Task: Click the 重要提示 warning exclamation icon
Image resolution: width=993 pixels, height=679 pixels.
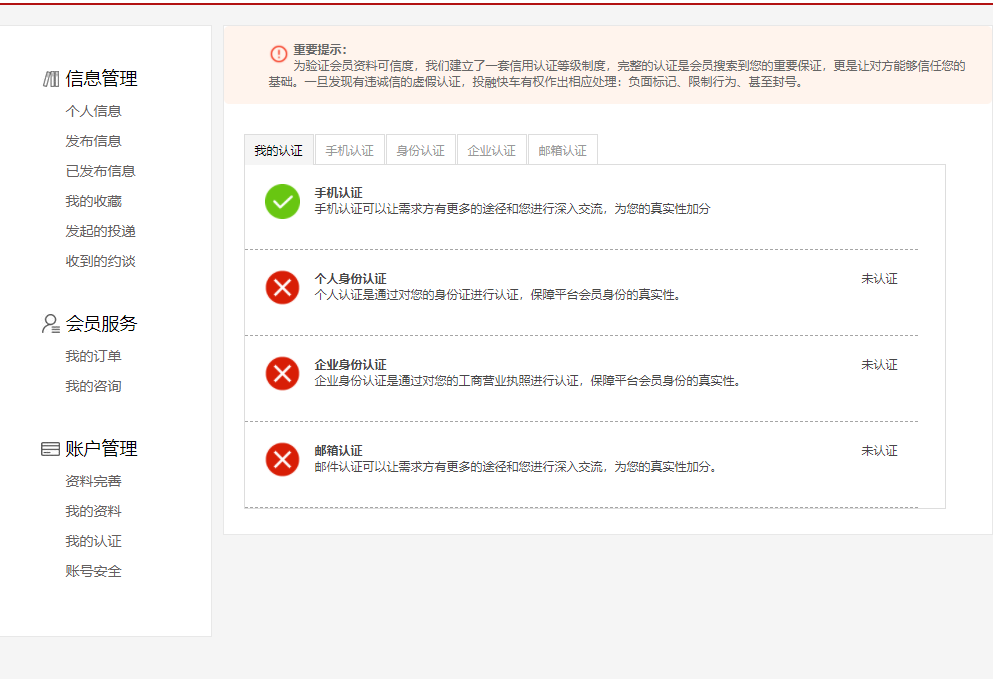Action: pyautogui.click(x=277, y=55)
